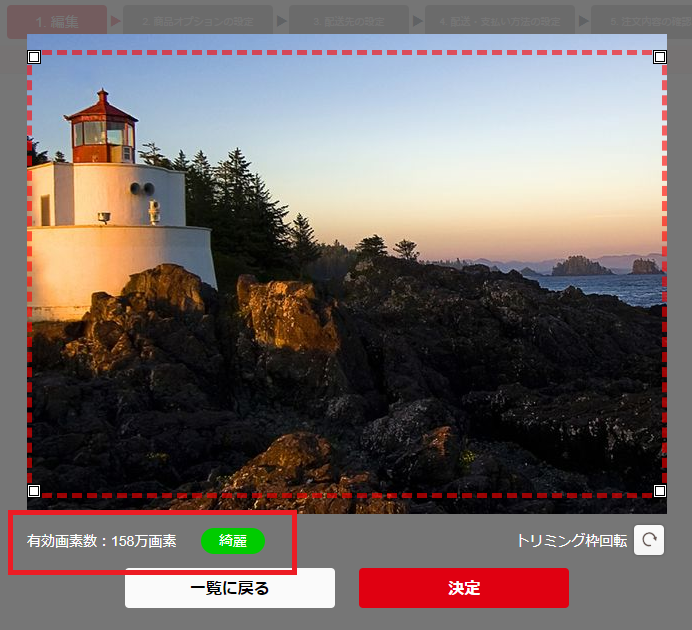Click the 綺麗 quality badge
This screenshot has width=692, height=630.
[x=233, y=540]
